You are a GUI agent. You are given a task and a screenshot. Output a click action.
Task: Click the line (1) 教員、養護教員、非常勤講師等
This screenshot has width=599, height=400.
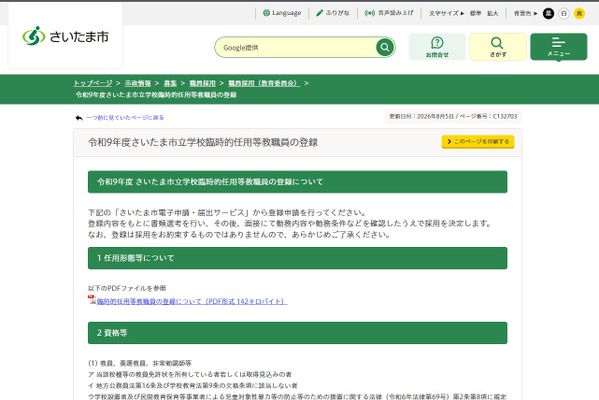click(139, 363)
